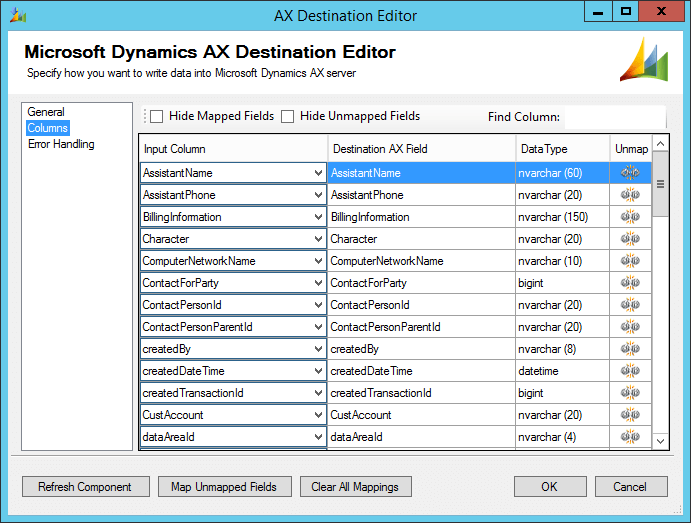
Task: Click unmap icon for CustAccount row
Action: pyautogui.click(x=630, y=415)
